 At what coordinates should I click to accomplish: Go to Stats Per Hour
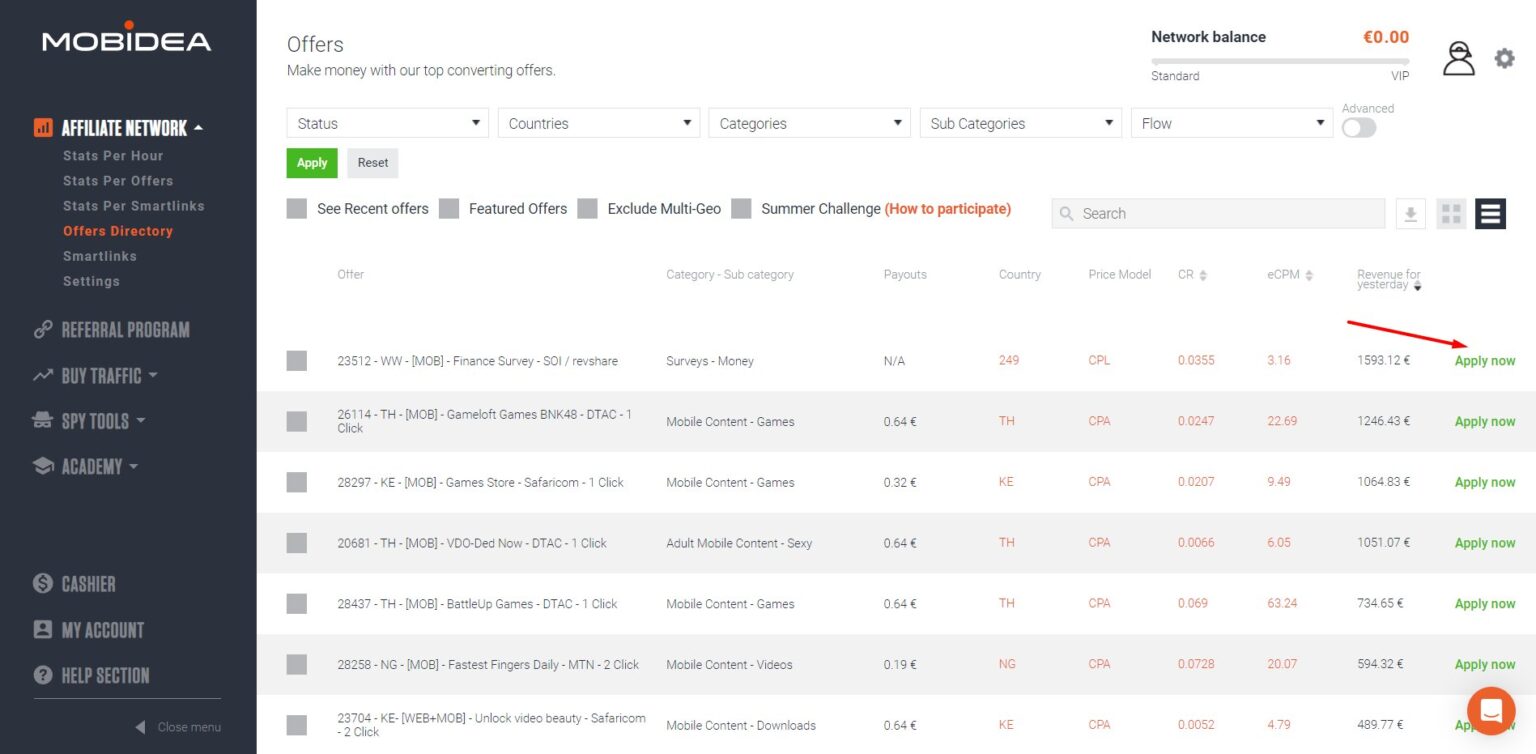tap(113, 156)
